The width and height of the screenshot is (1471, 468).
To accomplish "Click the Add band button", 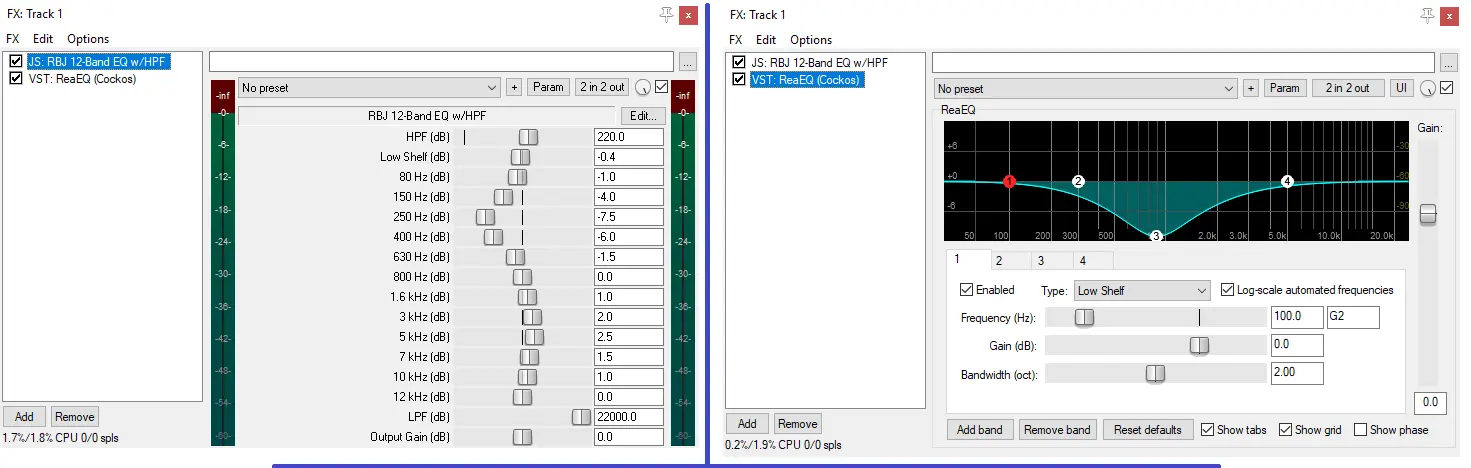I will coord(979,430).
